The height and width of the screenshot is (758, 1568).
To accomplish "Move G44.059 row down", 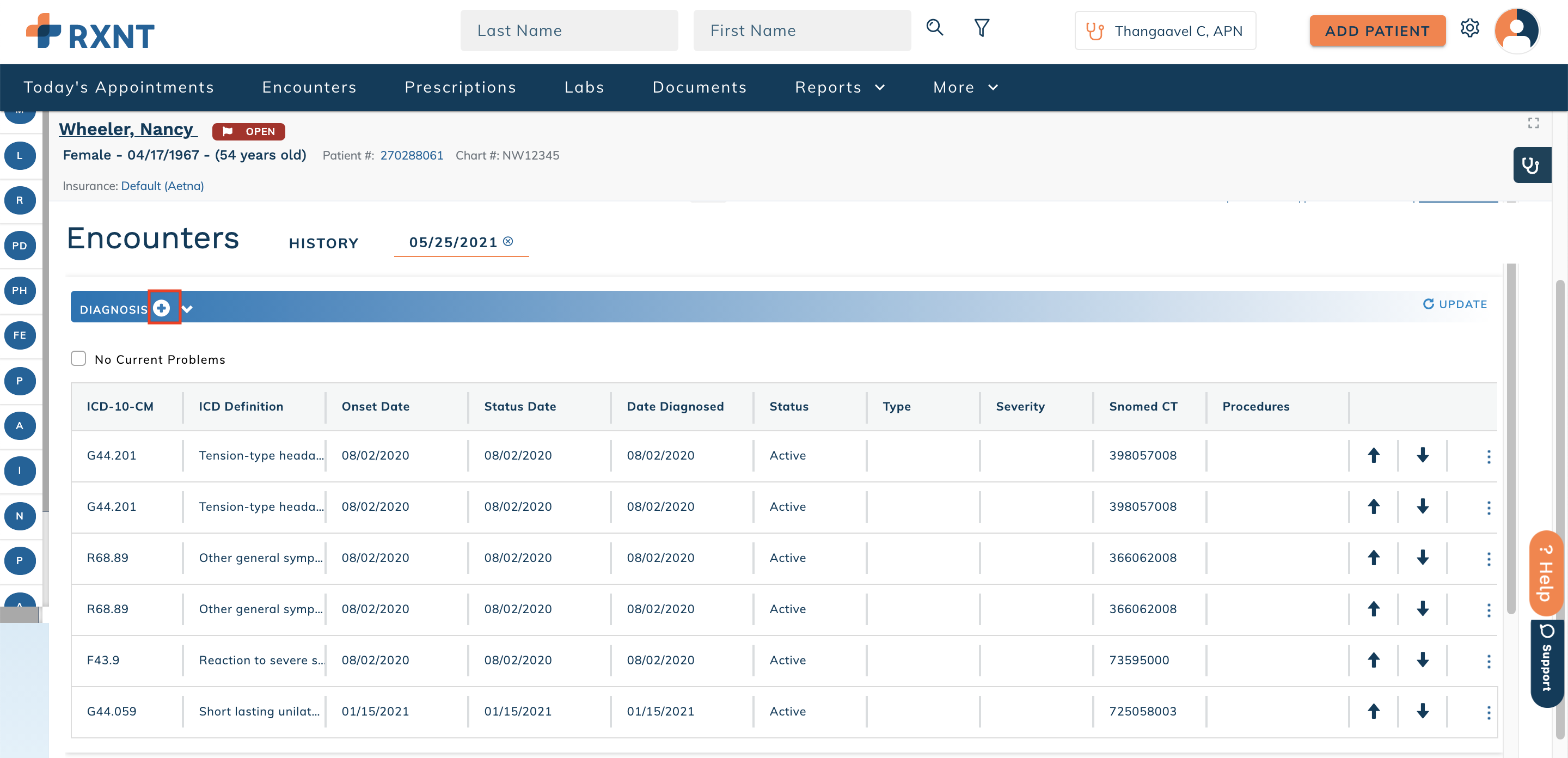I will [x=1422, y=711].
